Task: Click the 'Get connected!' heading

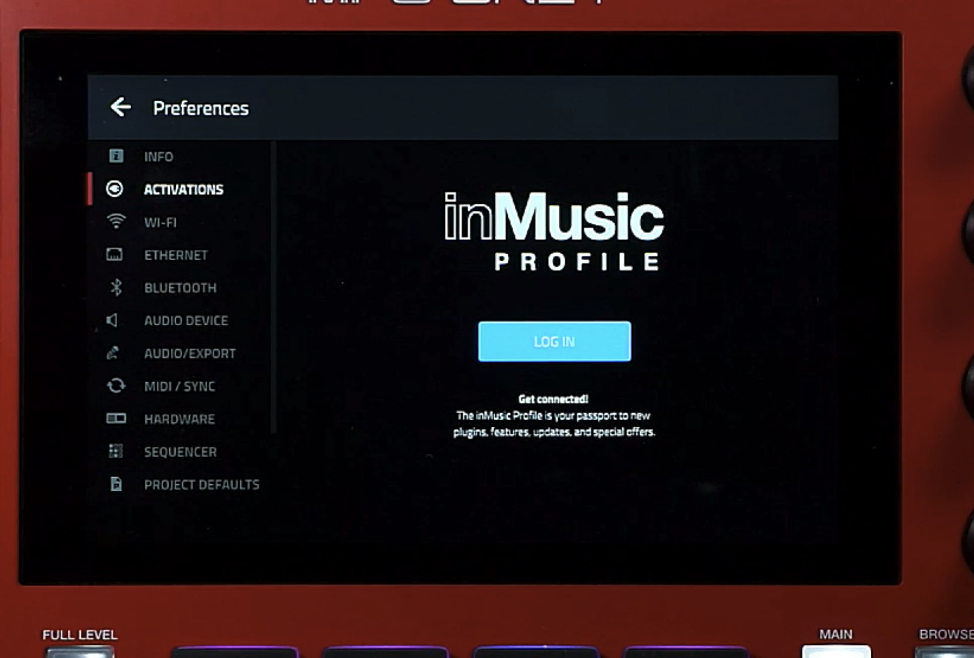Action: 553,399
